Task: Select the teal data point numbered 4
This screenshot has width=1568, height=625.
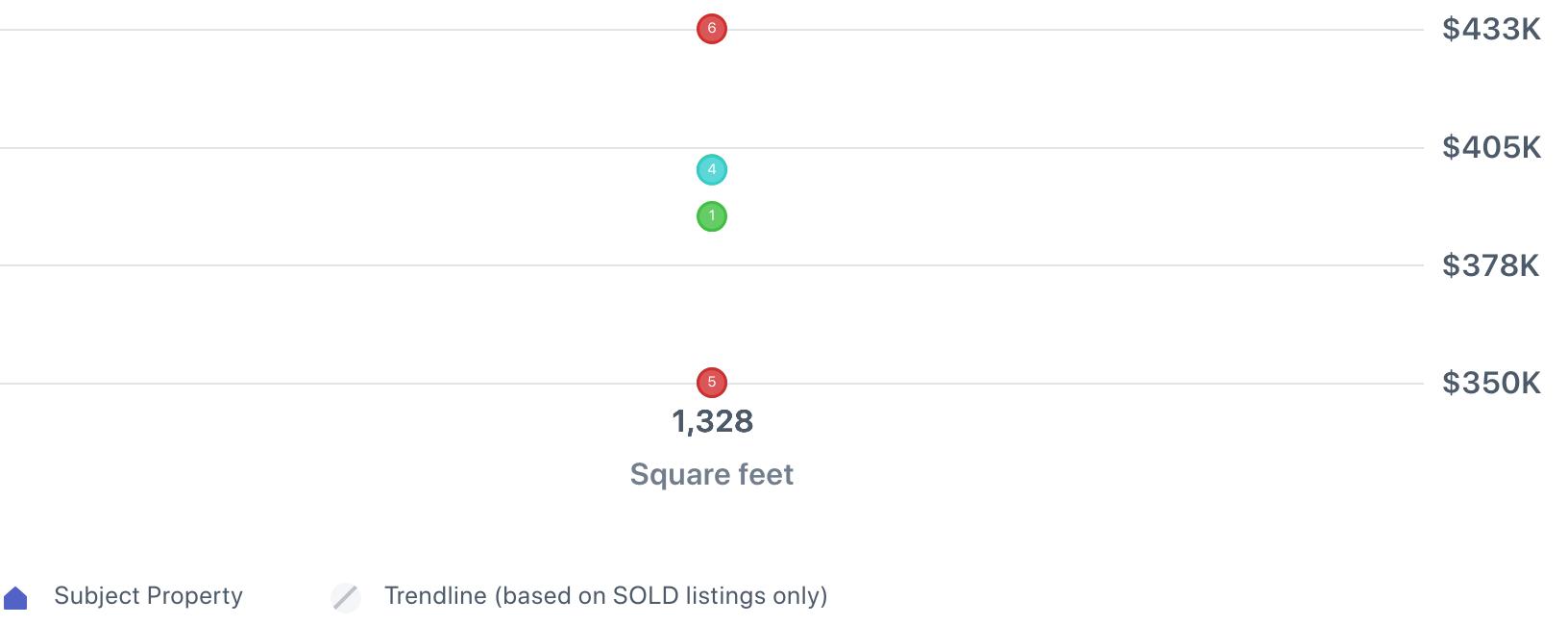Action: [711, 170]
